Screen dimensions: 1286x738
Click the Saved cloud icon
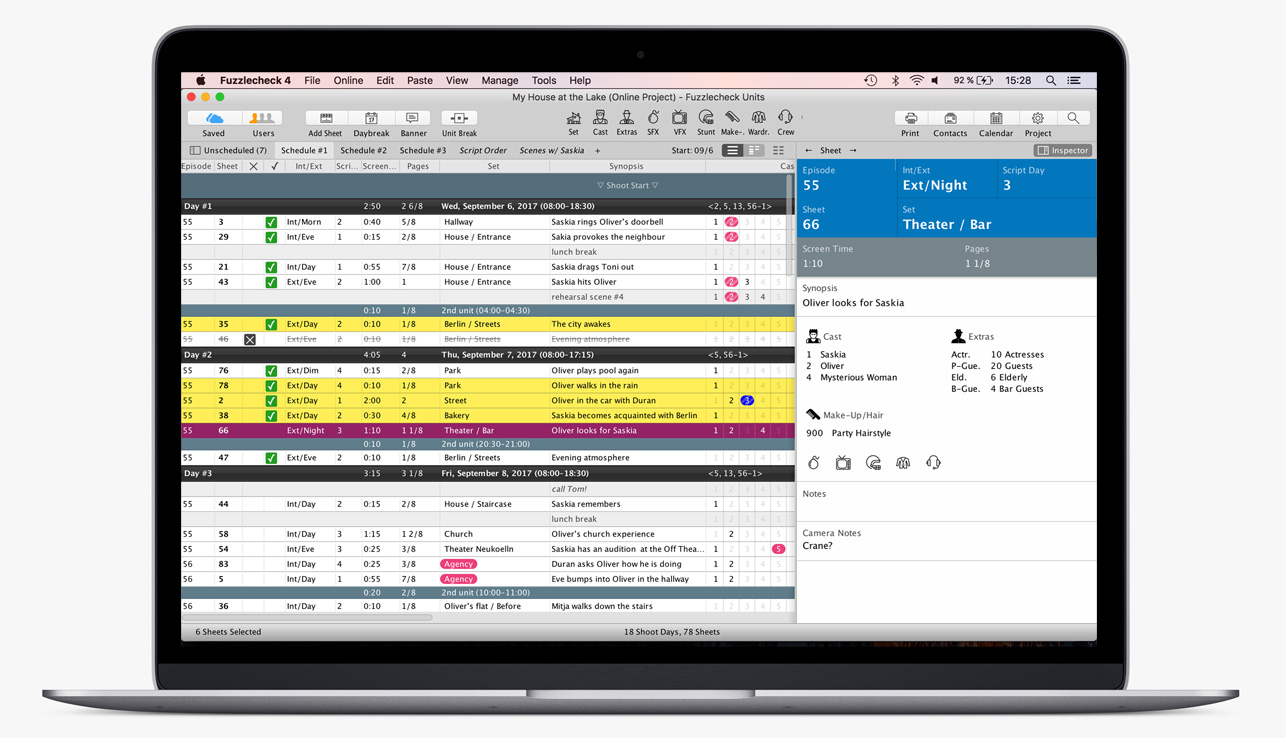pos(213,119)
